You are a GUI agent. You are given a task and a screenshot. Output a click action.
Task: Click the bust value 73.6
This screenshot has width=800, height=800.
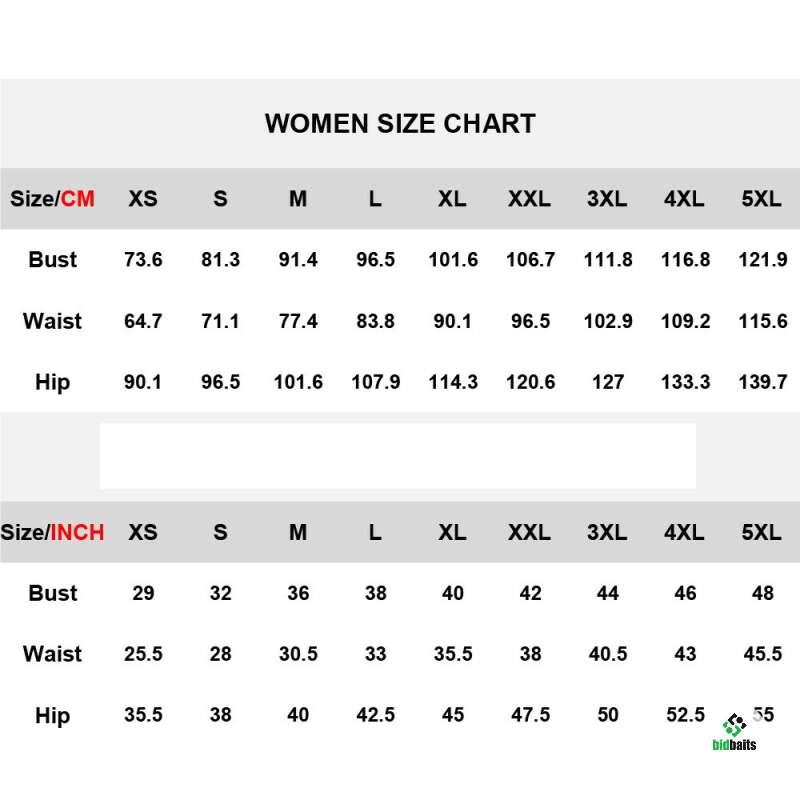[x=143, y=260]
